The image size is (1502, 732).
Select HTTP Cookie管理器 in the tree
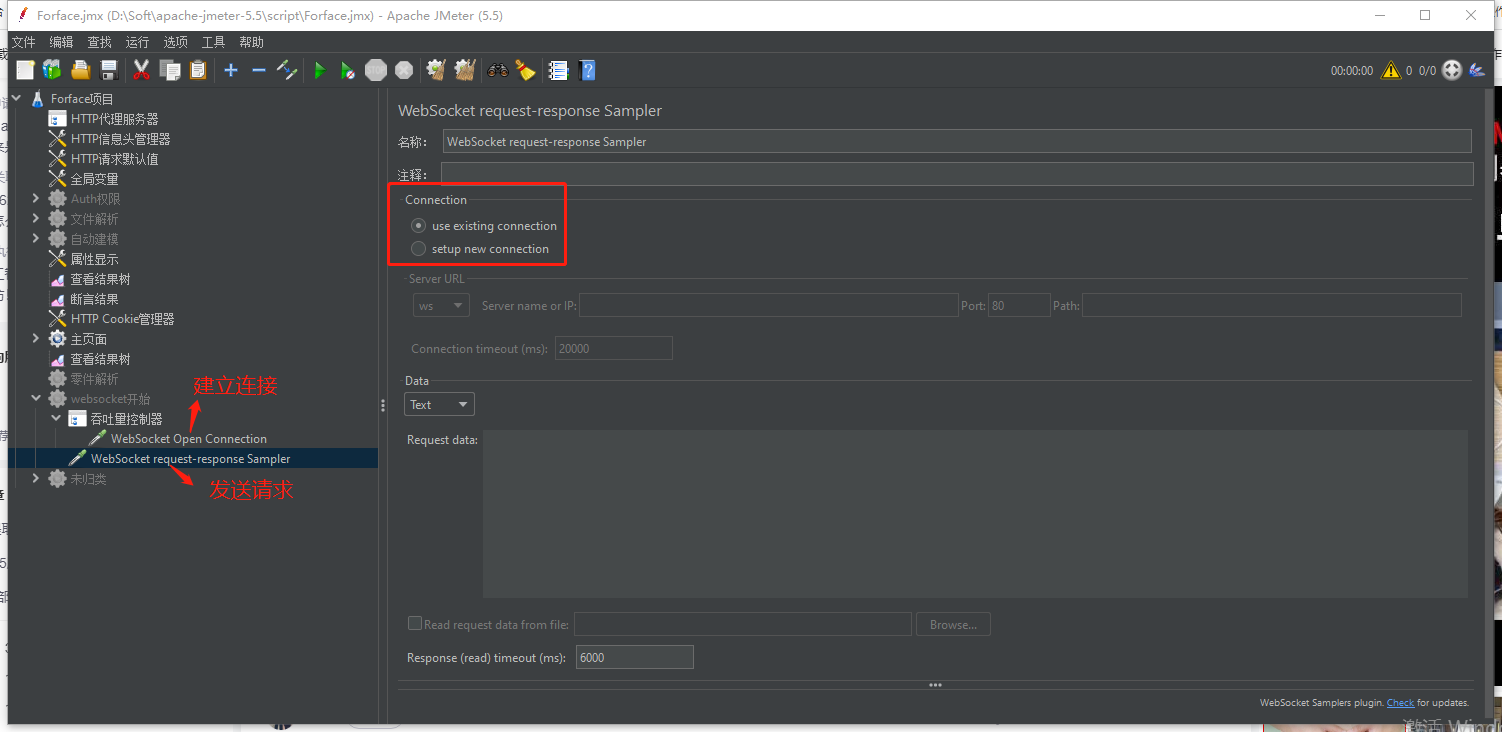(122, 319)
